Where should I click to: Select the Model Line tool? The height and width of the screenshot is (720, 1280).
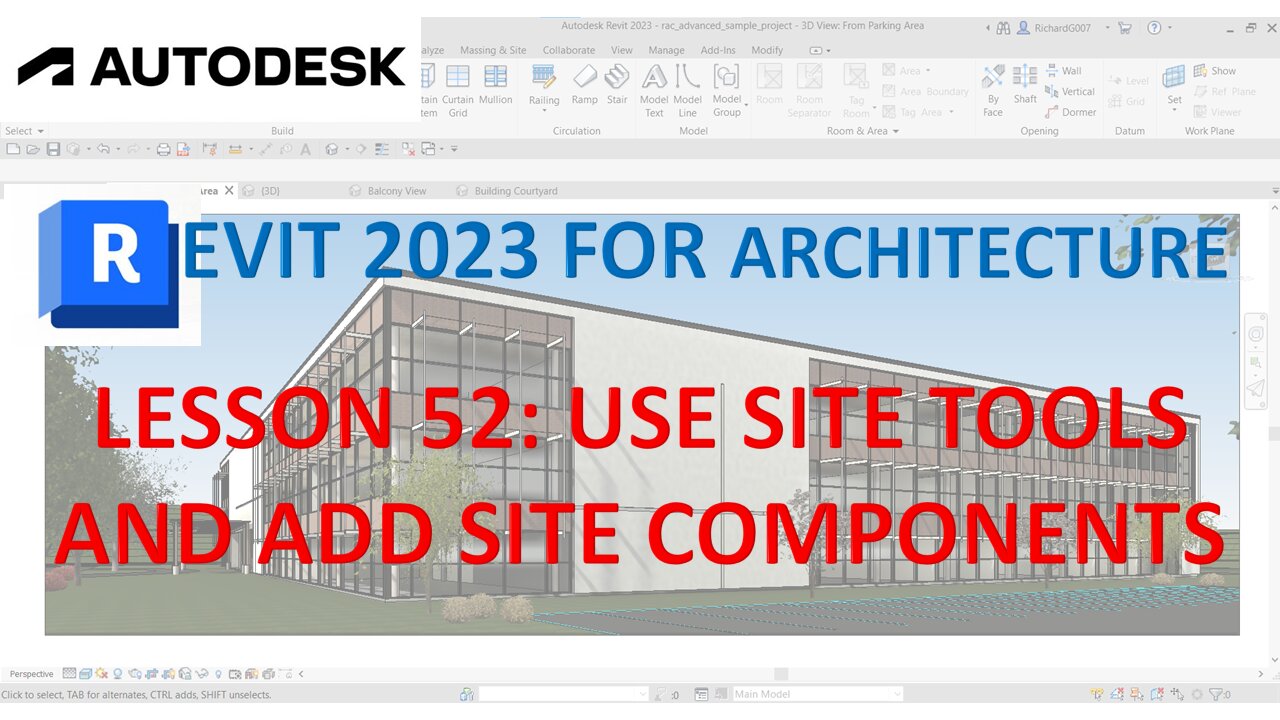click(x=687, y=90)
